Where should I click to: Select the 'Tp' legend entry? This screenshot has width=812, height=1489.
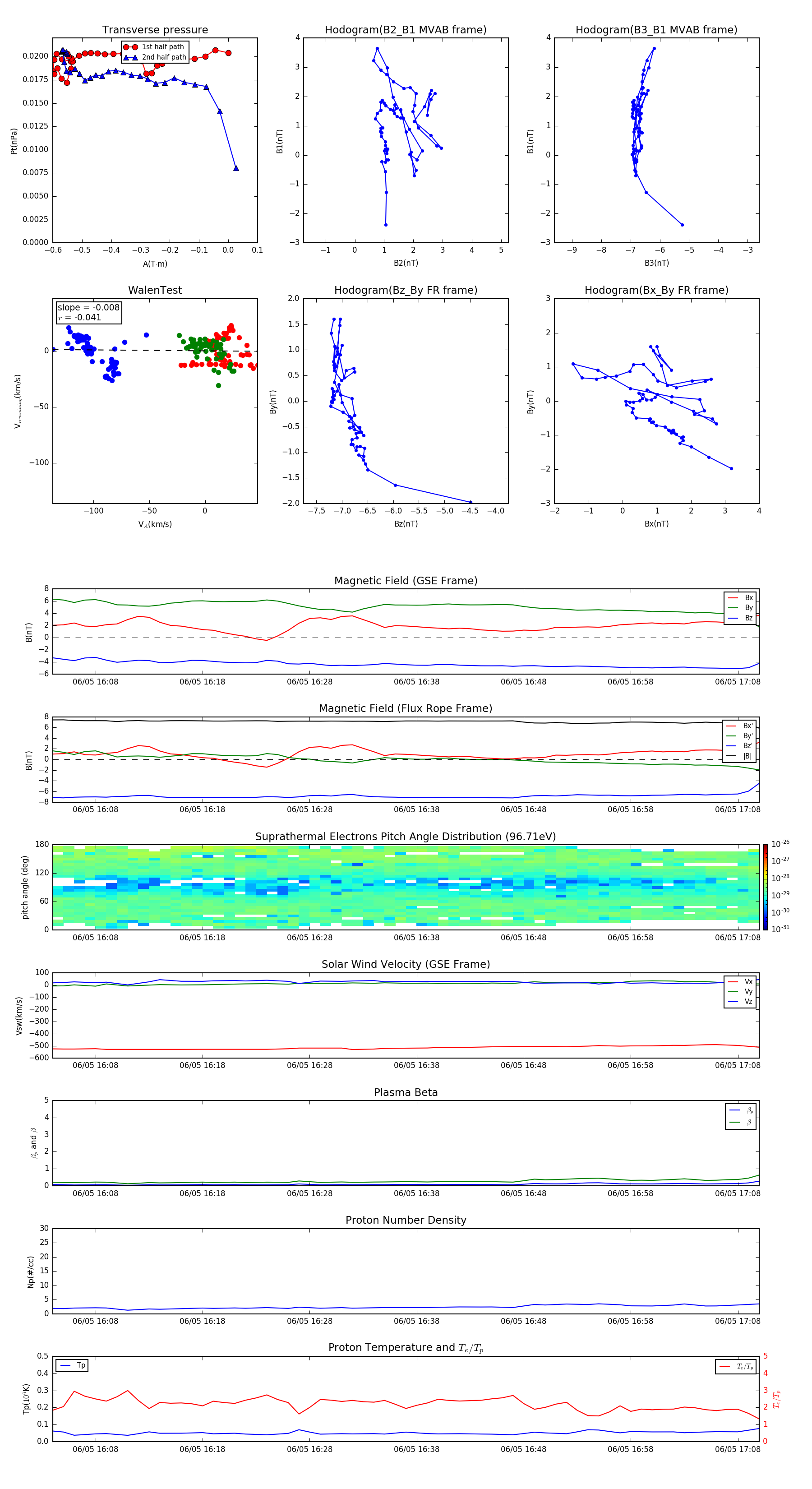pyautogui.click(x=72, y=1365)
